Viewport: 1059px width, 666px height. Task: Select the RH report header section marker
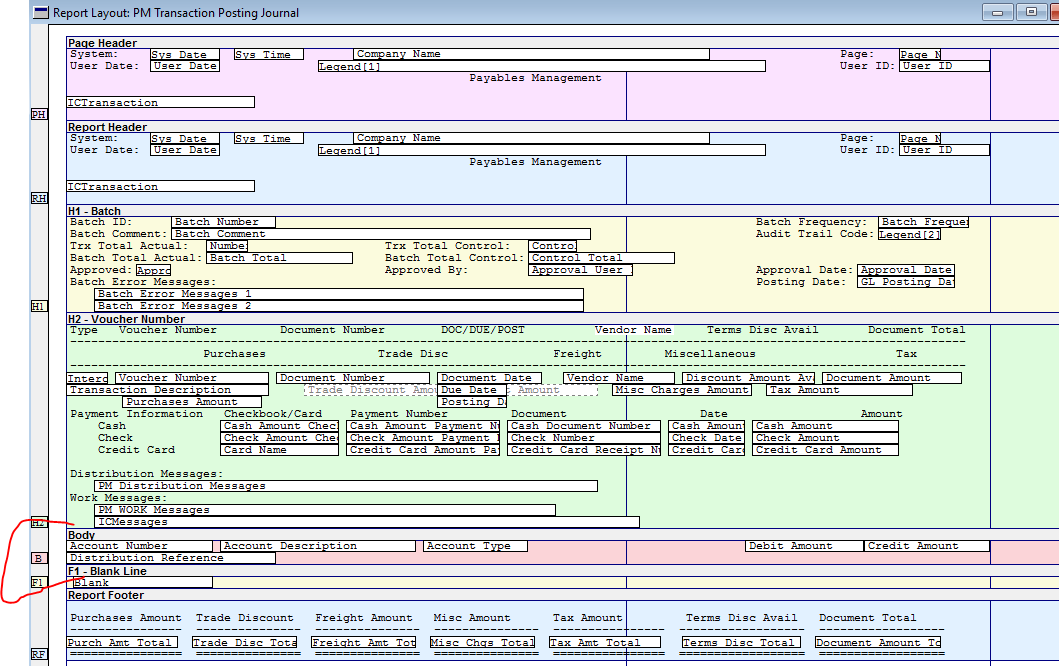[38, 198]
